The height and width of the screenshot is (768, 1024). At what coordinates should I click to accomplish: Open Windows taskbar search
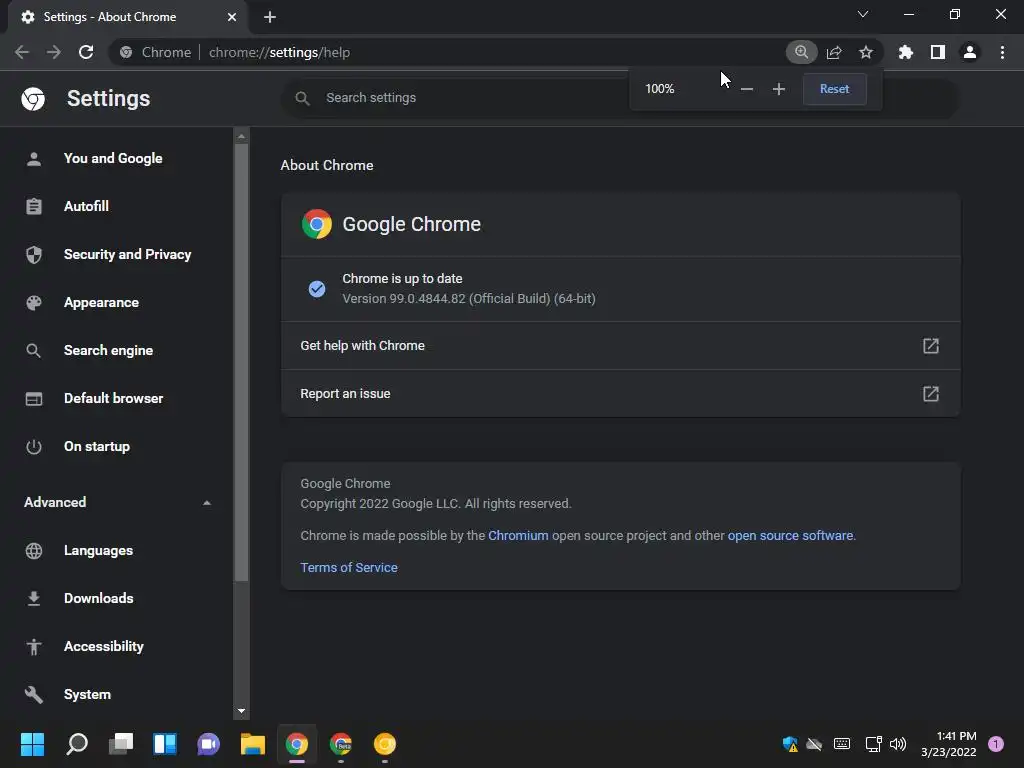77,744
